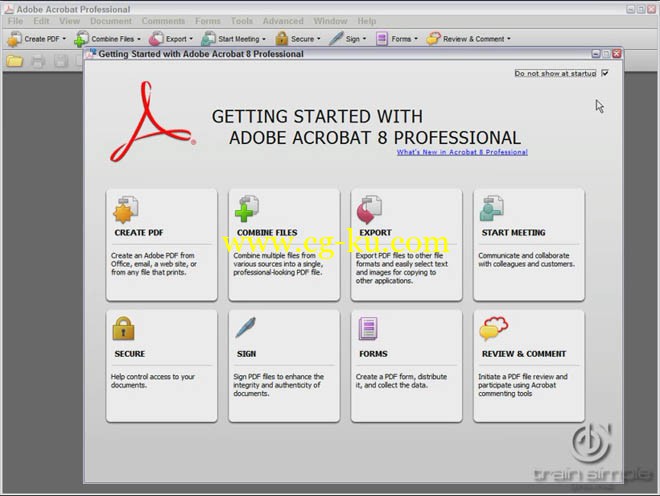This screenshot has width=660, height=496.
Task: Click the Combine Files toolbar icon
Action: point(81,39)
